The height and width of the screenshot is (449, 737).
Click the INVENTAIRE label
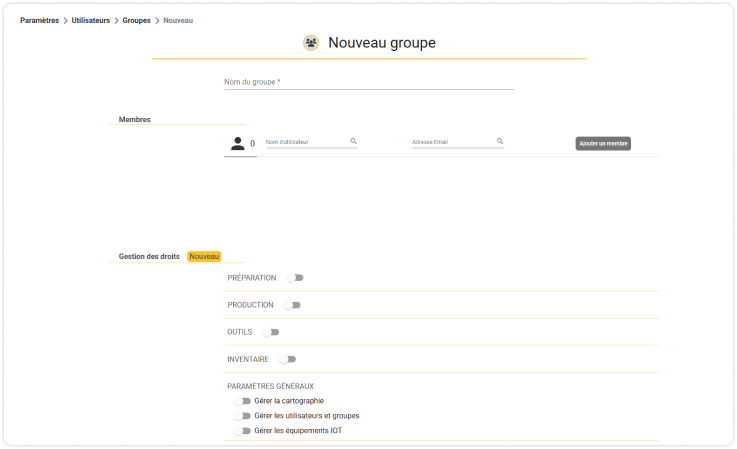[248, 359]
